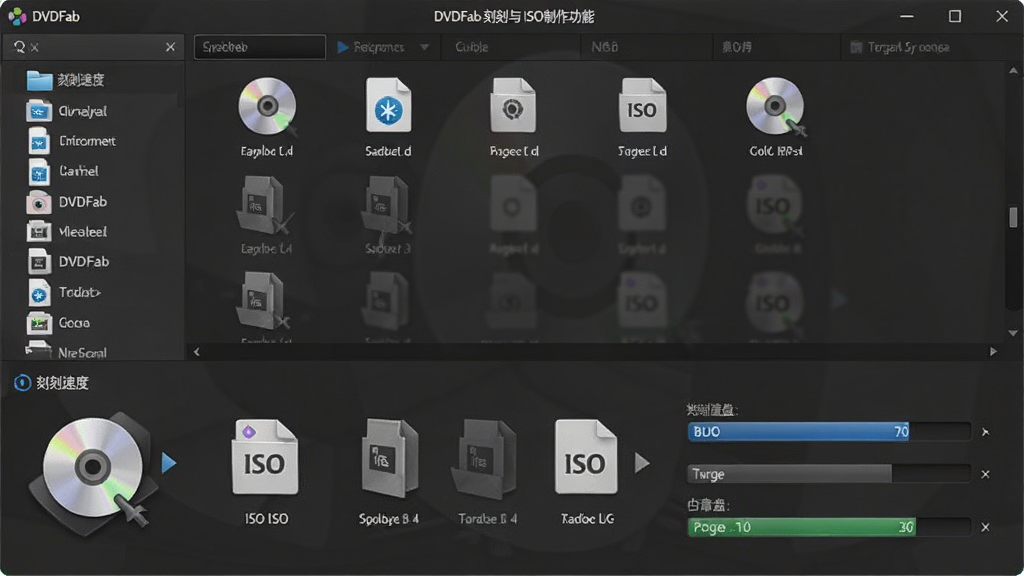Select Entroment in the sidebar
Viewport: 1024px width, 576px height.
(x=72, y=141)
